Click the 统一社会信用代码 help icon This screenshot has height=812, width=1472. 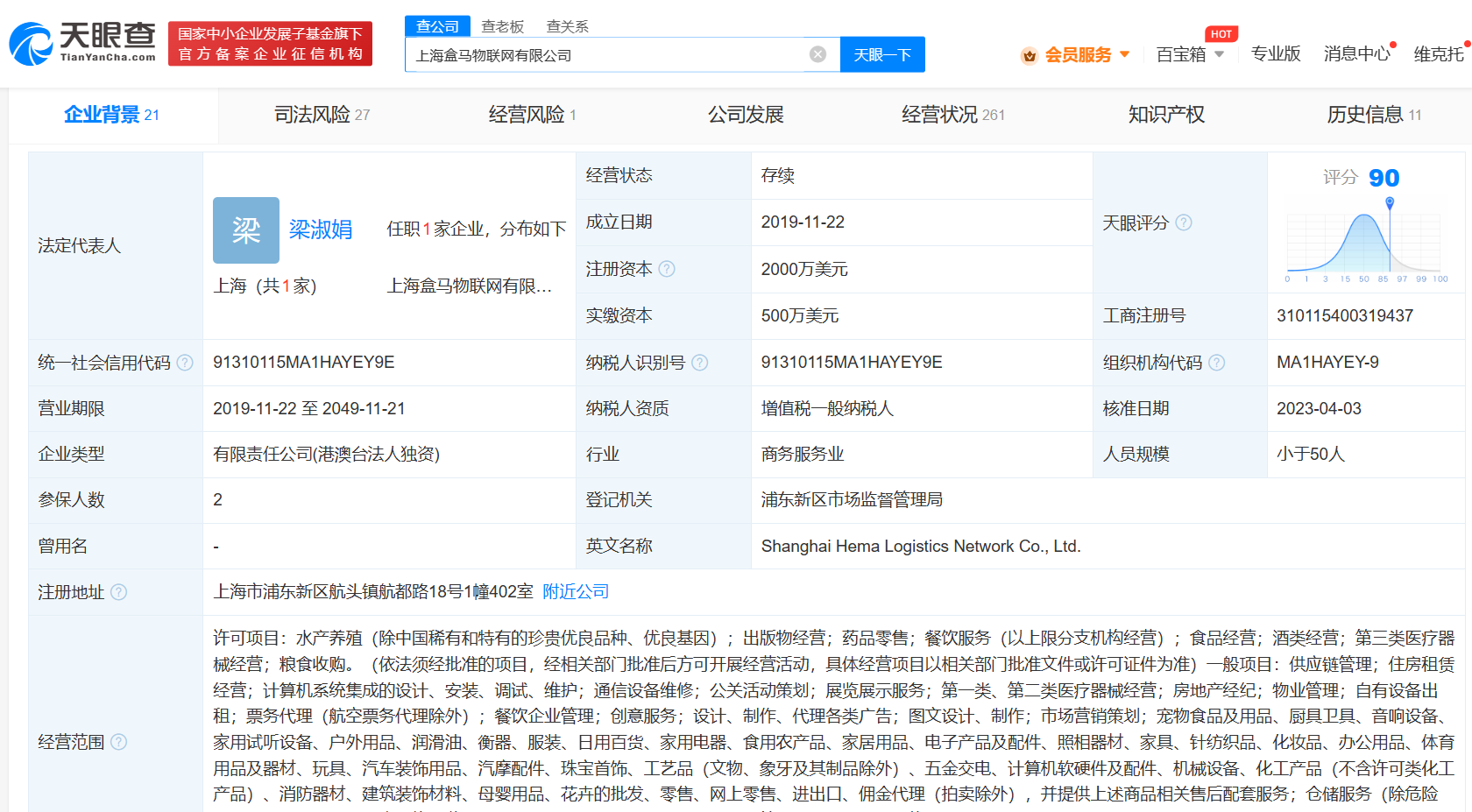[184, 362]
